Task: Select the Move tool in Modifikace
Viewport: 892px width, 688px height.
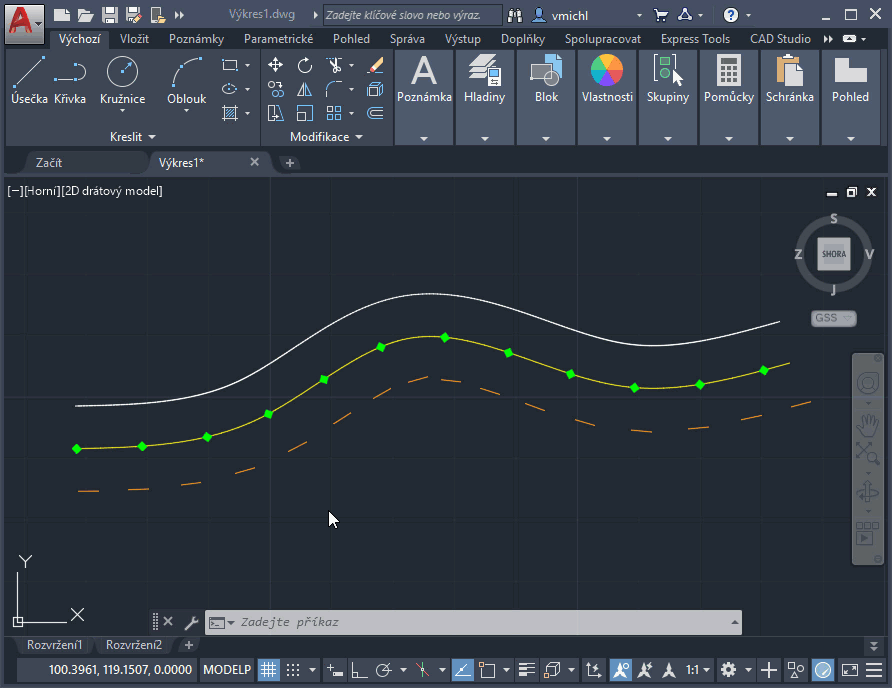Action: point(276,65)
